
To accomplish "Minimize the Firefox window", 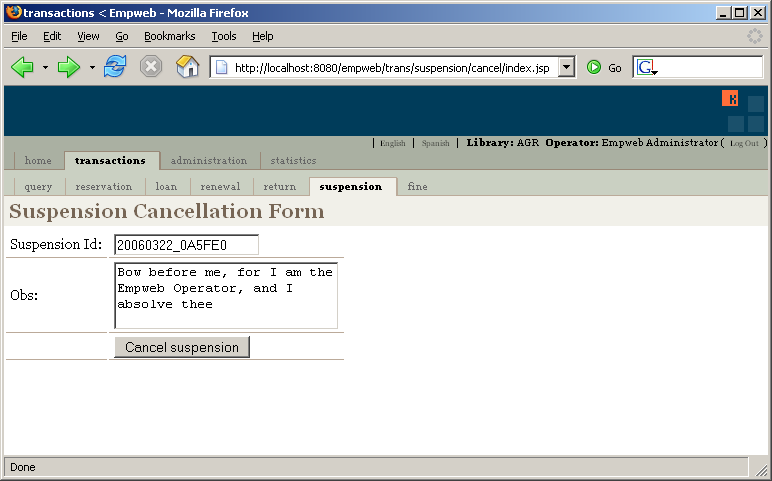I will pos(723,13).
